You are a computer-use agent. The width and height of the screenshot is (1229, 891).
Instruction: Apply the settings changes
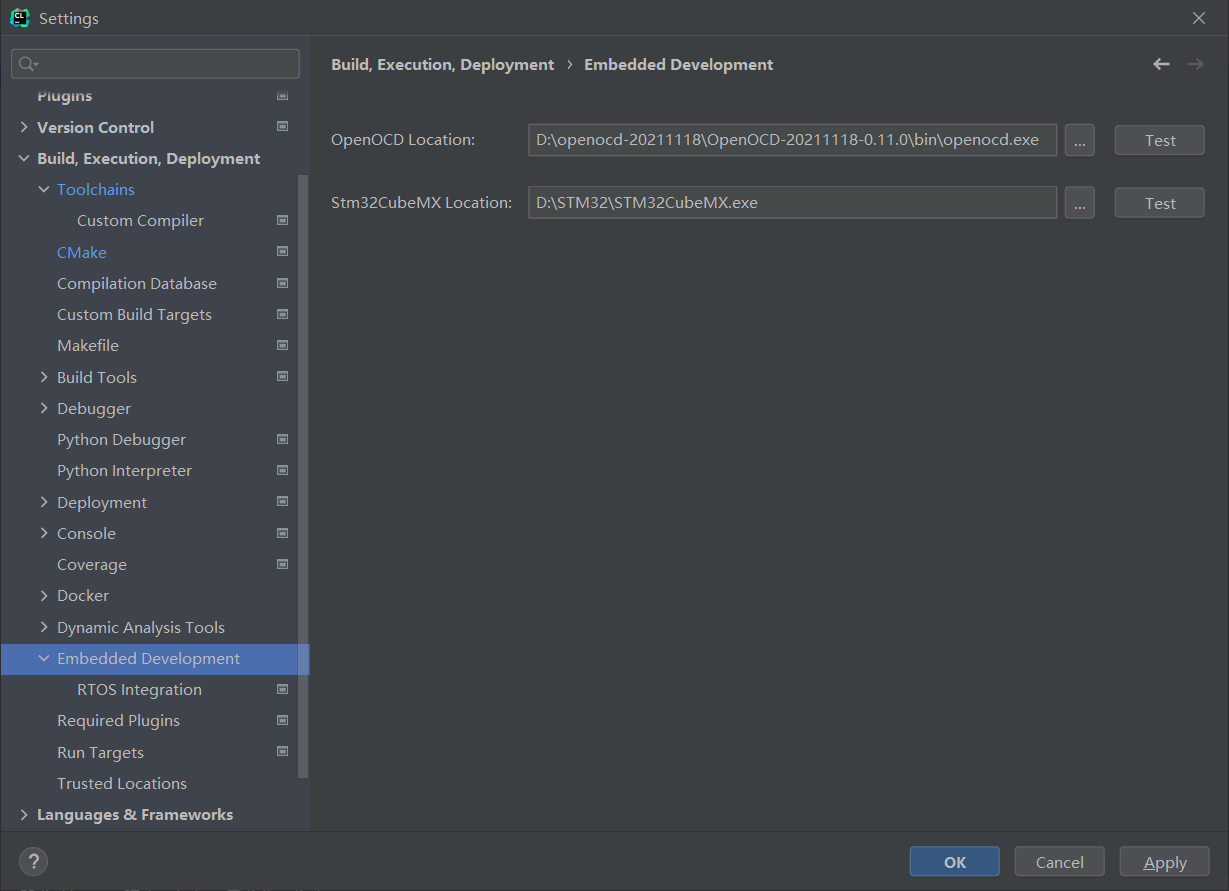(1165, 862)
